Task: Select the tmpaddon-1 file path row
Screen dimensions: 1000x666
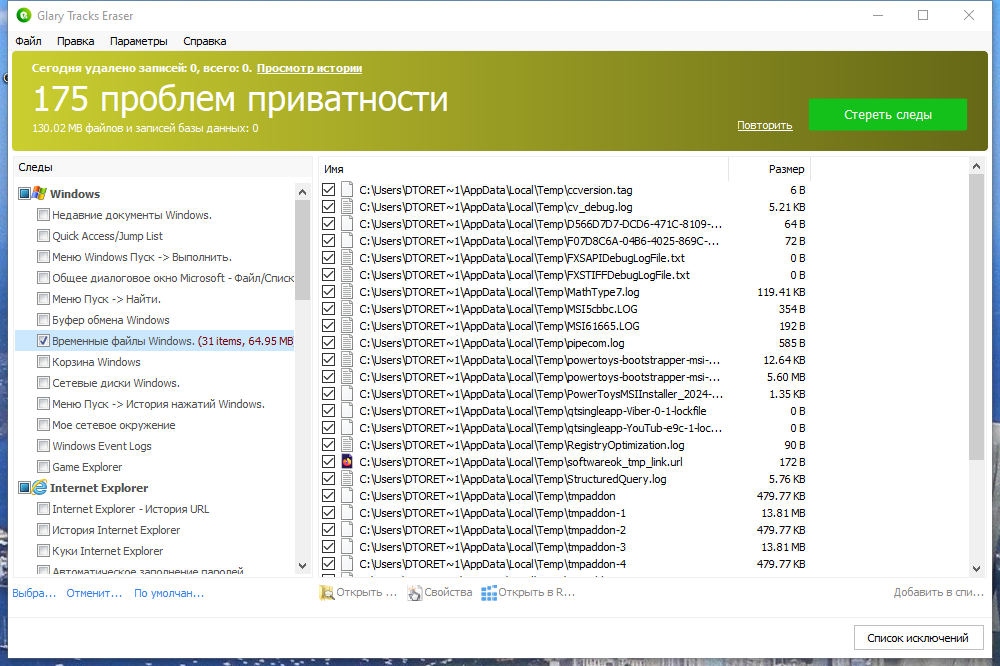Action: pyautogui.click(x=493, y=513)
